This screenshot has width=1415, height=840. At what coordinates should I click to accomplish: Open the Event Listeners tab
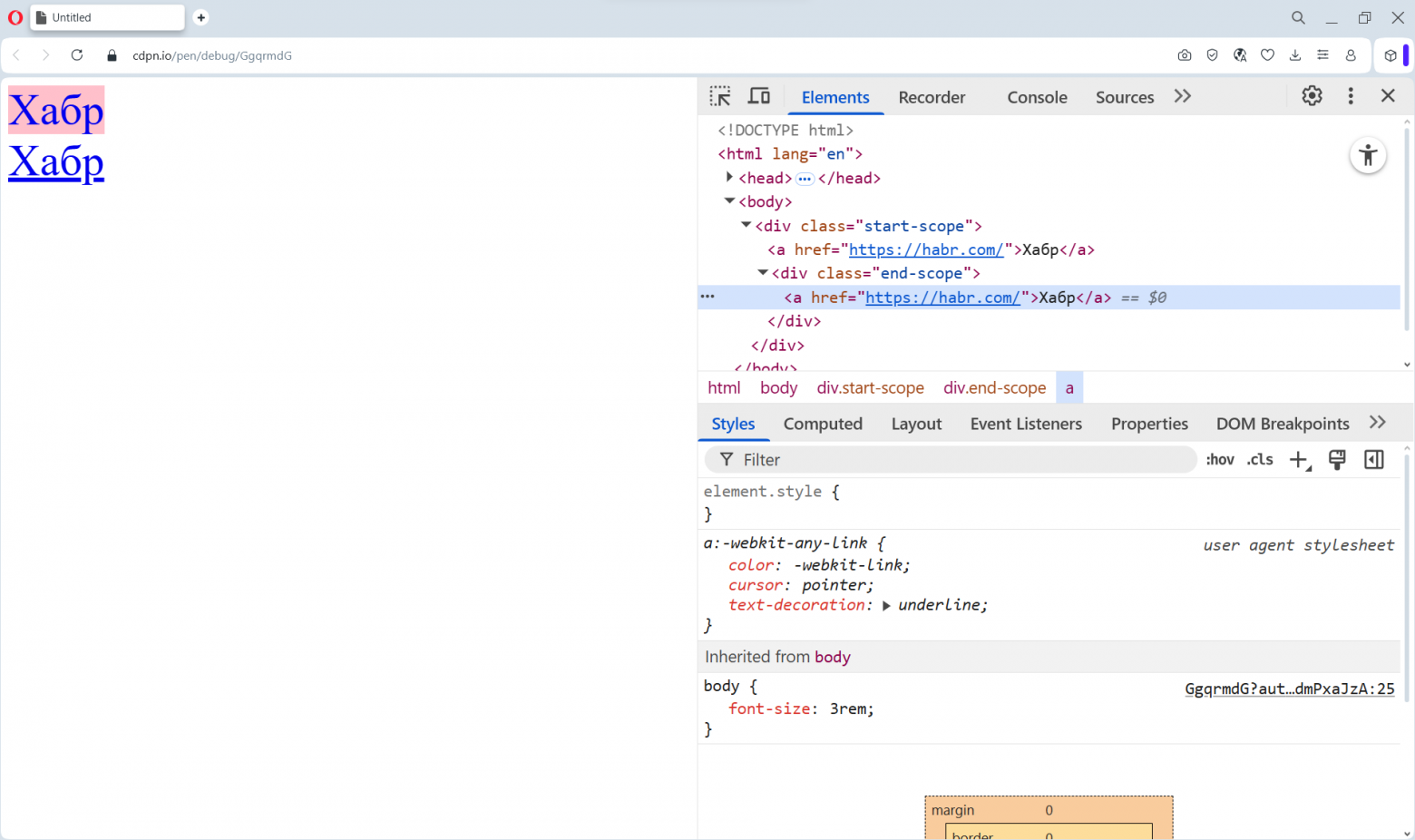[x=1026, y=424]
